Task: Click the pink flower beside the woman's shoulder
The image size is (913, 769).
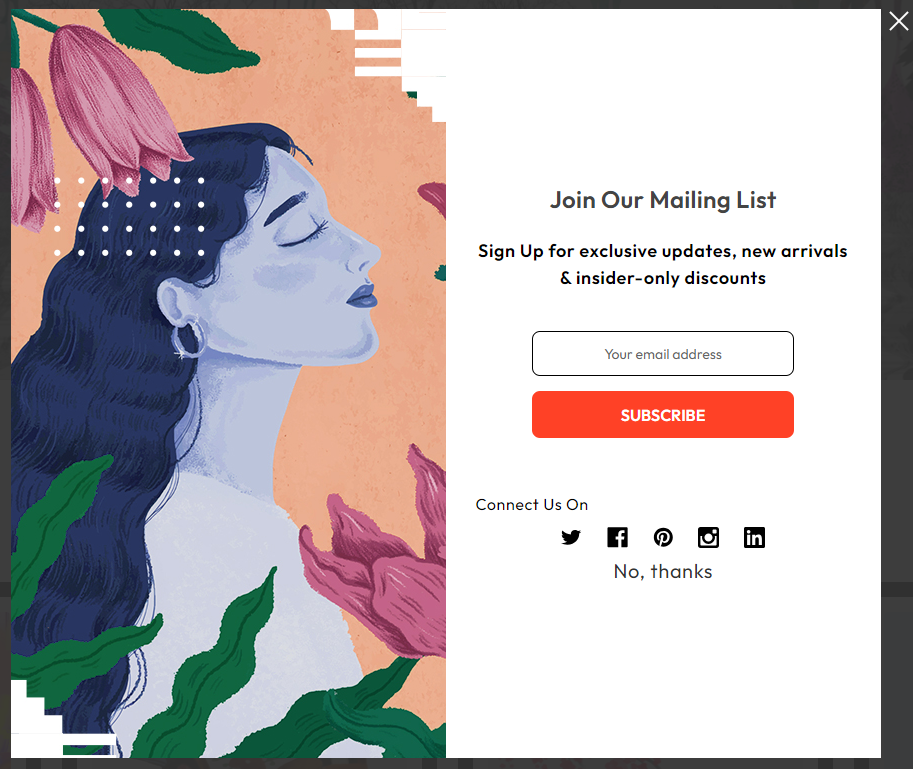Action: 373,565
